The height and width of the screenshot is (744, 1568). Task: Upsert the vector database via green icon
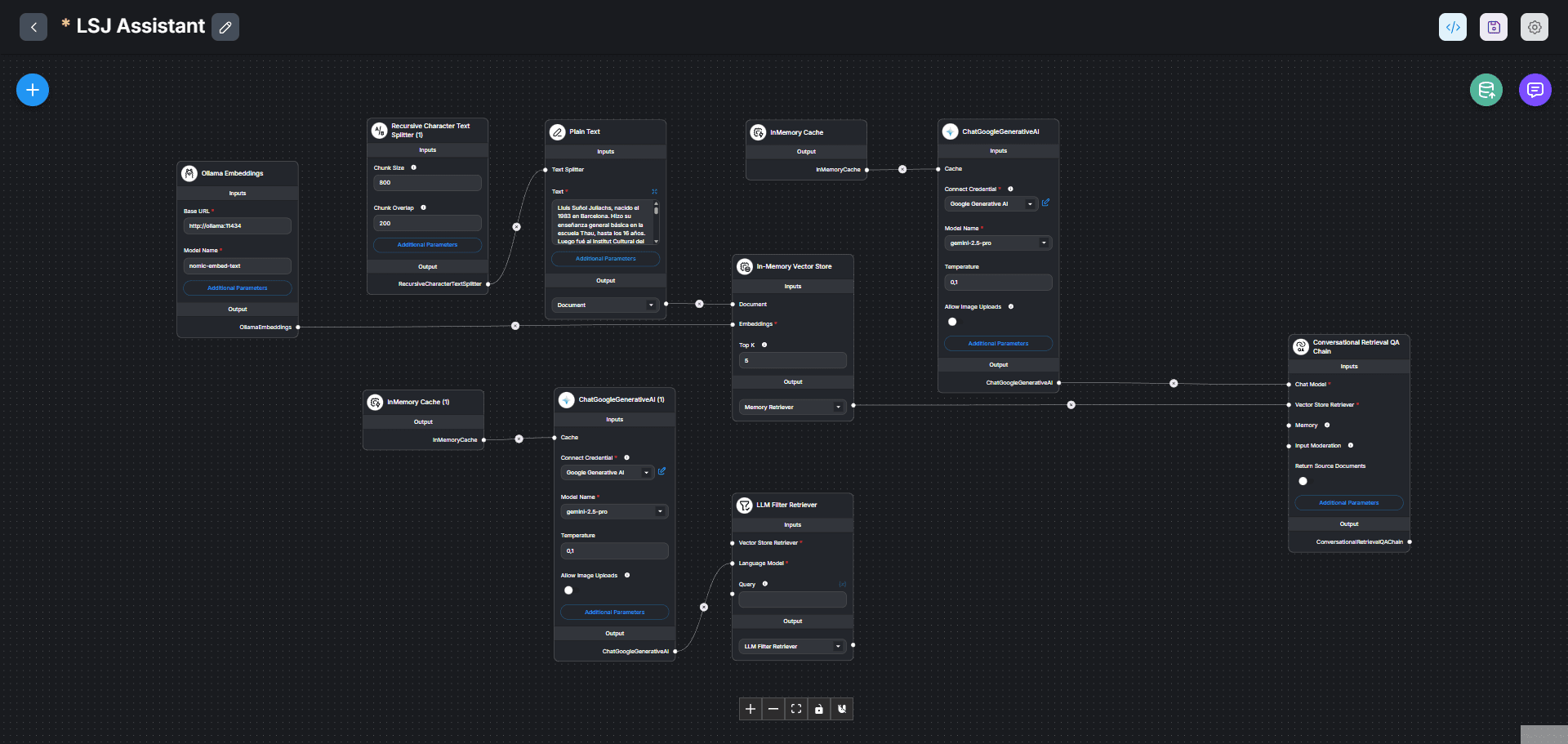tap(1486, 90)
